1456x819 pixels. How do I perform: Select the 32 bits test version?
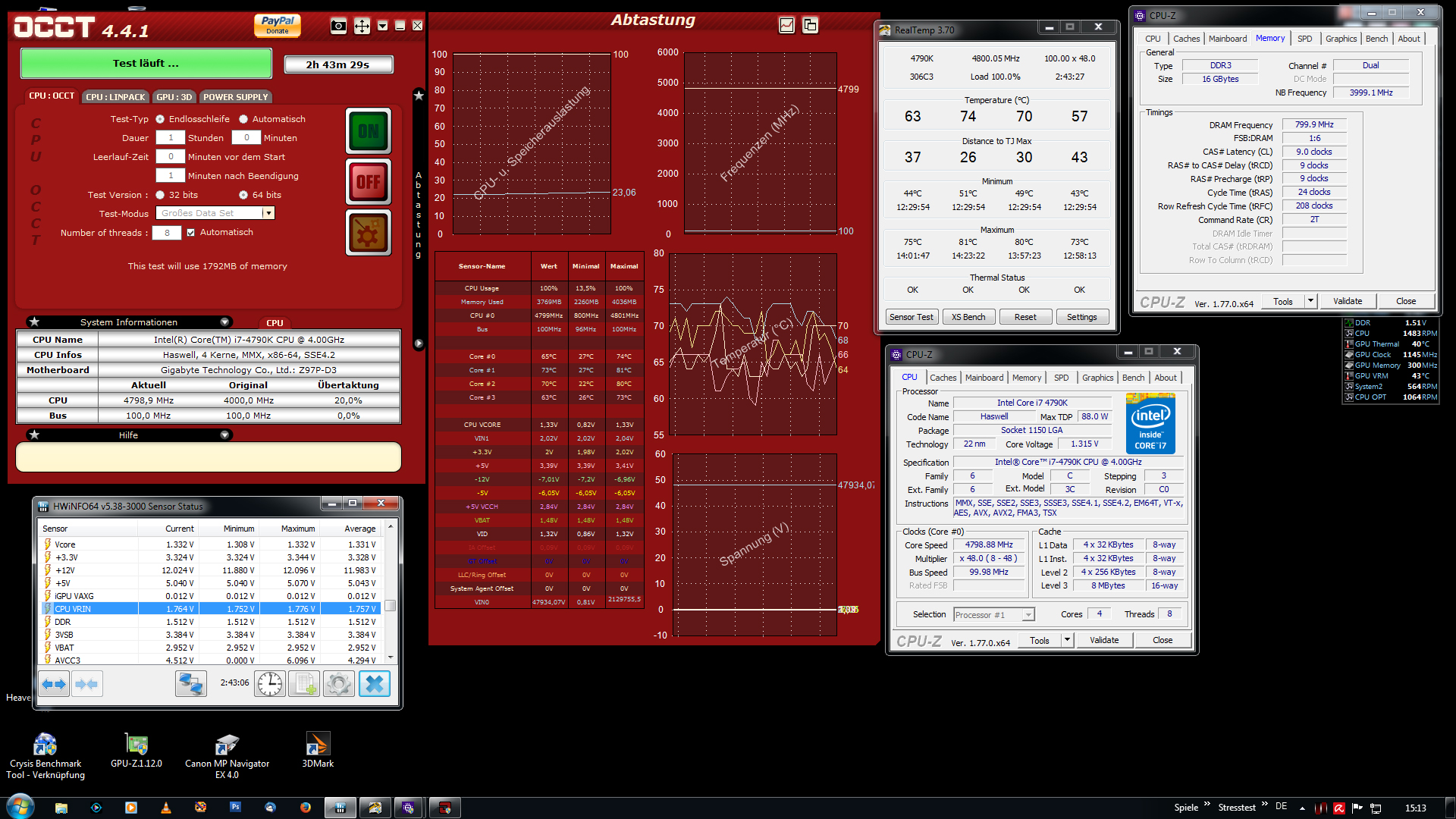[160, 195]
